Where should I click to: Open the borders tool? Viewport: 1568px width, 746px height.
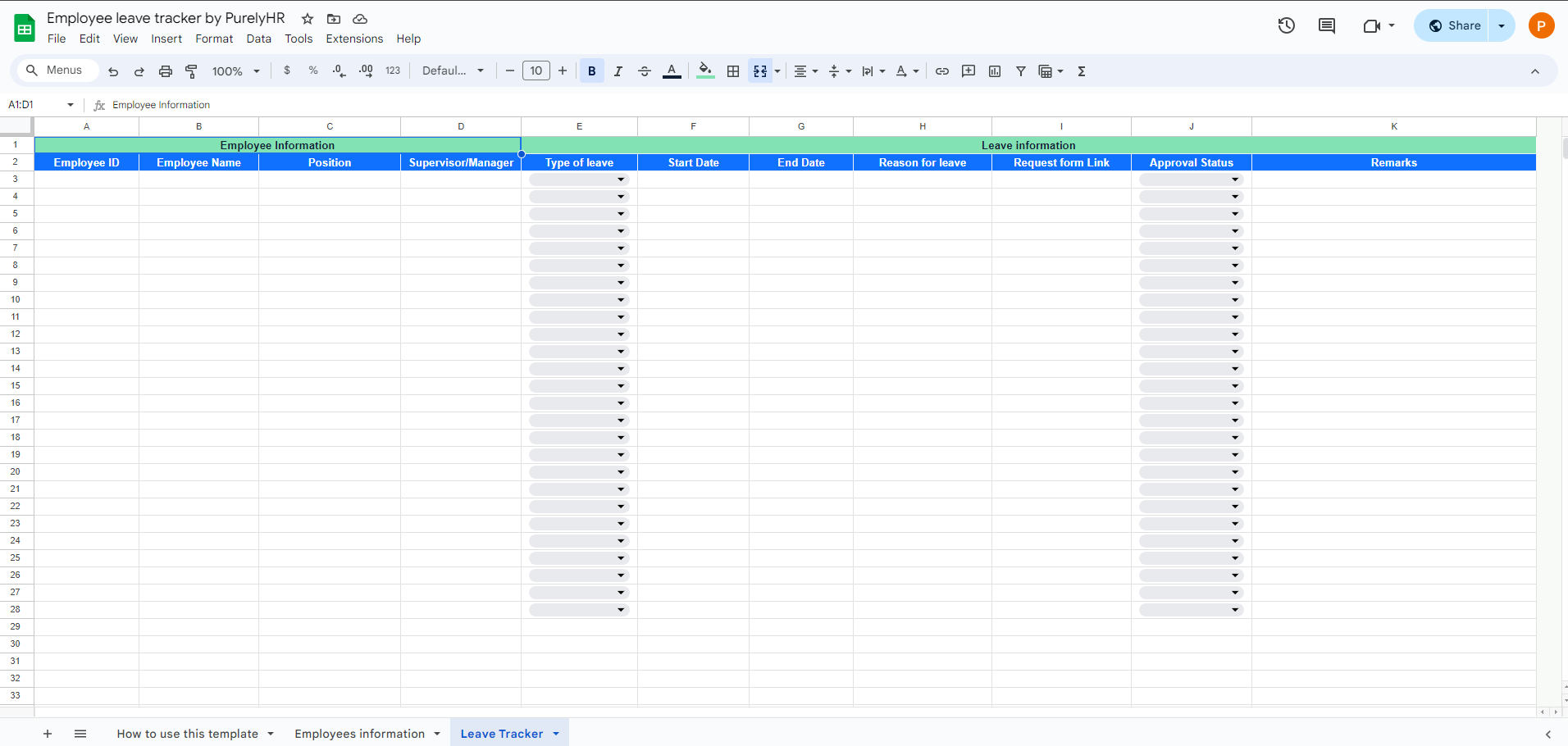click(732, 71)
